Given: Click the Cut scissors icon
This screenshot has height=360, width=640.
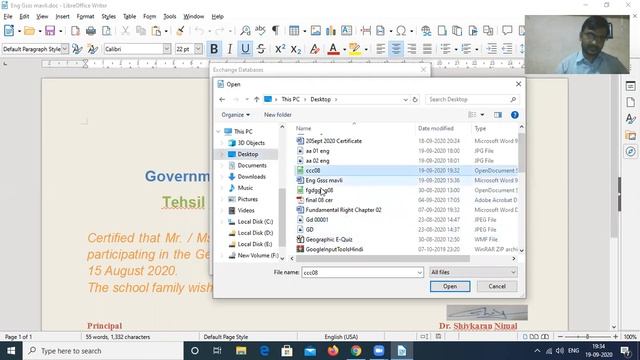Looking at the screenshot, I should 125,31.
